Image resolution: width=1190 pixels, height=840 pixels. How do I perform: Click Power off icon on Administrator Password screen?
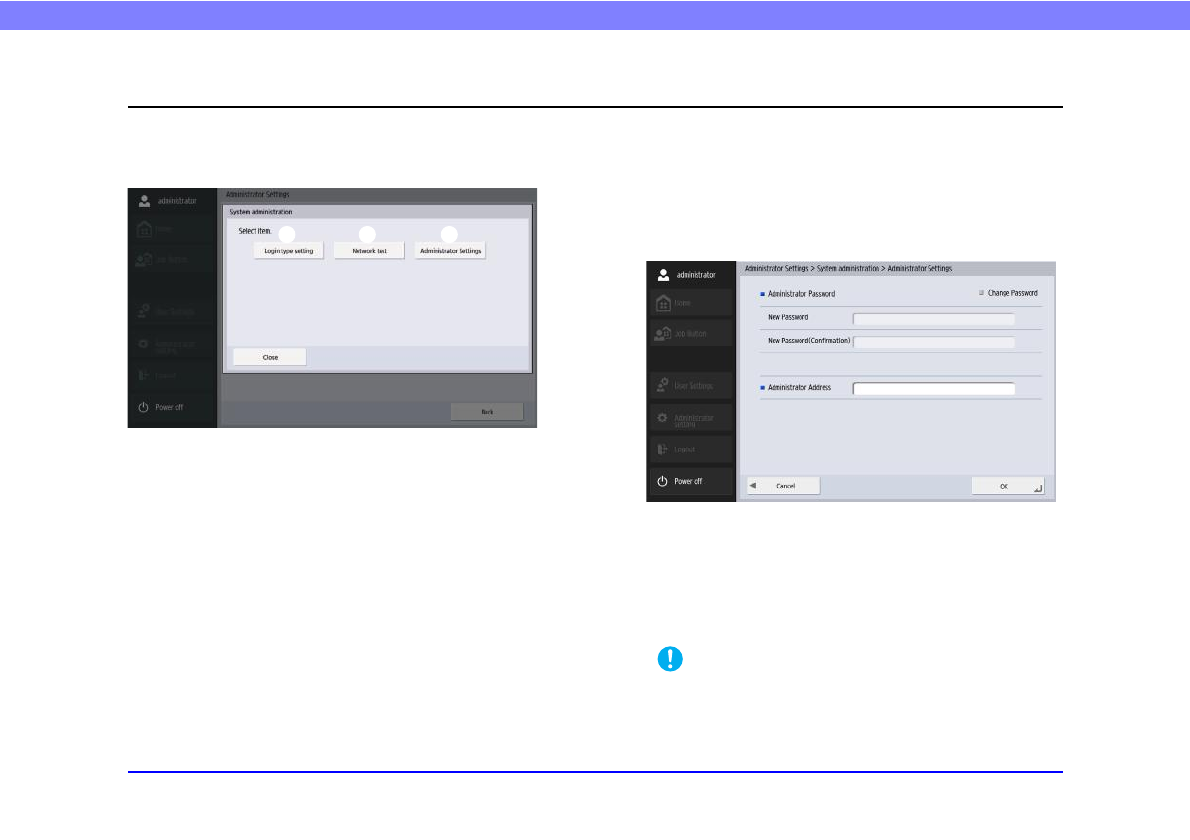click(x=662, y=481)
